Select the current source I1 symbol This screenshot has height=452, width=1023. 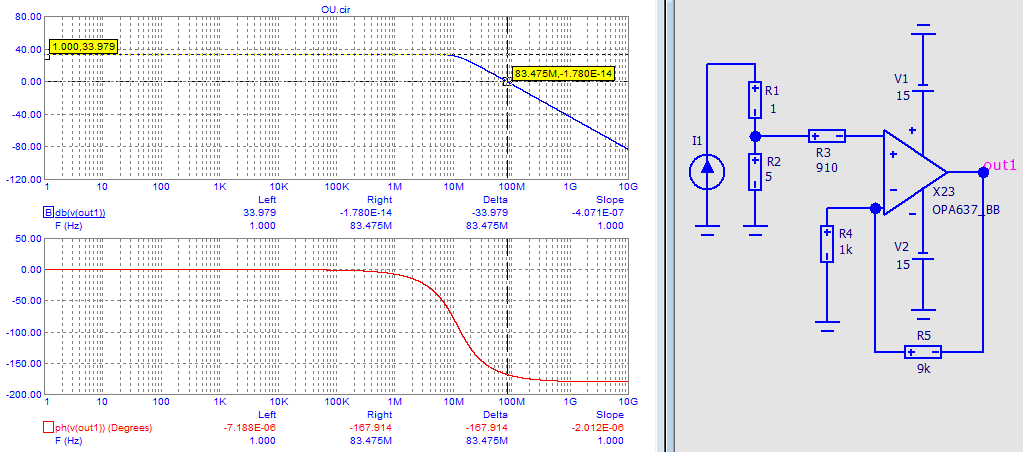point(708,172)
